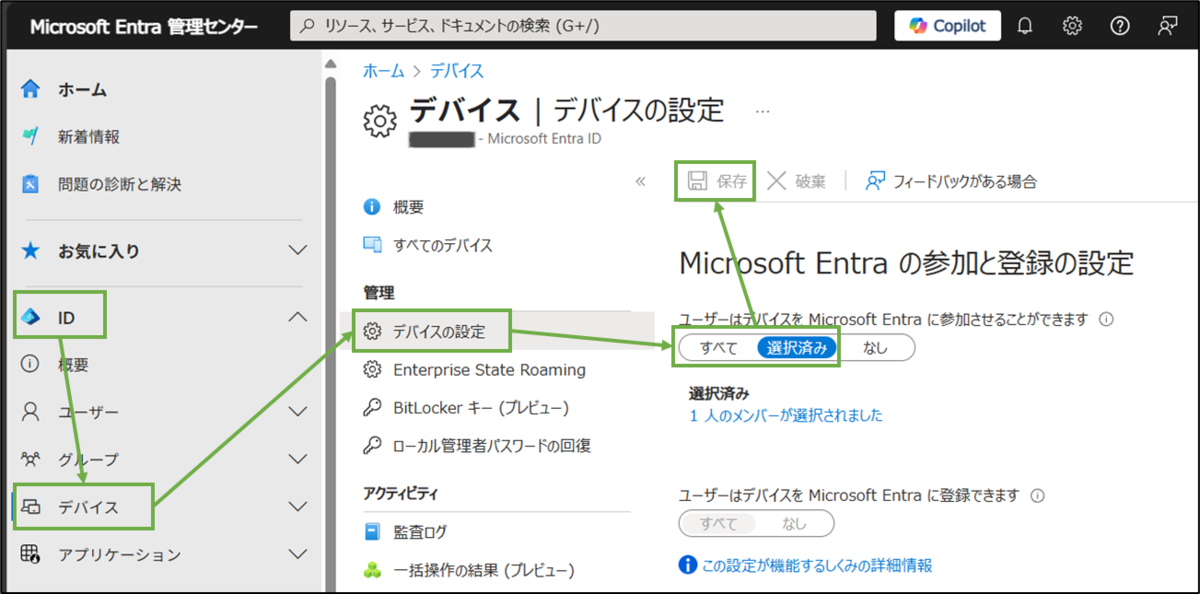Focus the resource search box
Screen dimensions: 1200x594
coord(583,26)
